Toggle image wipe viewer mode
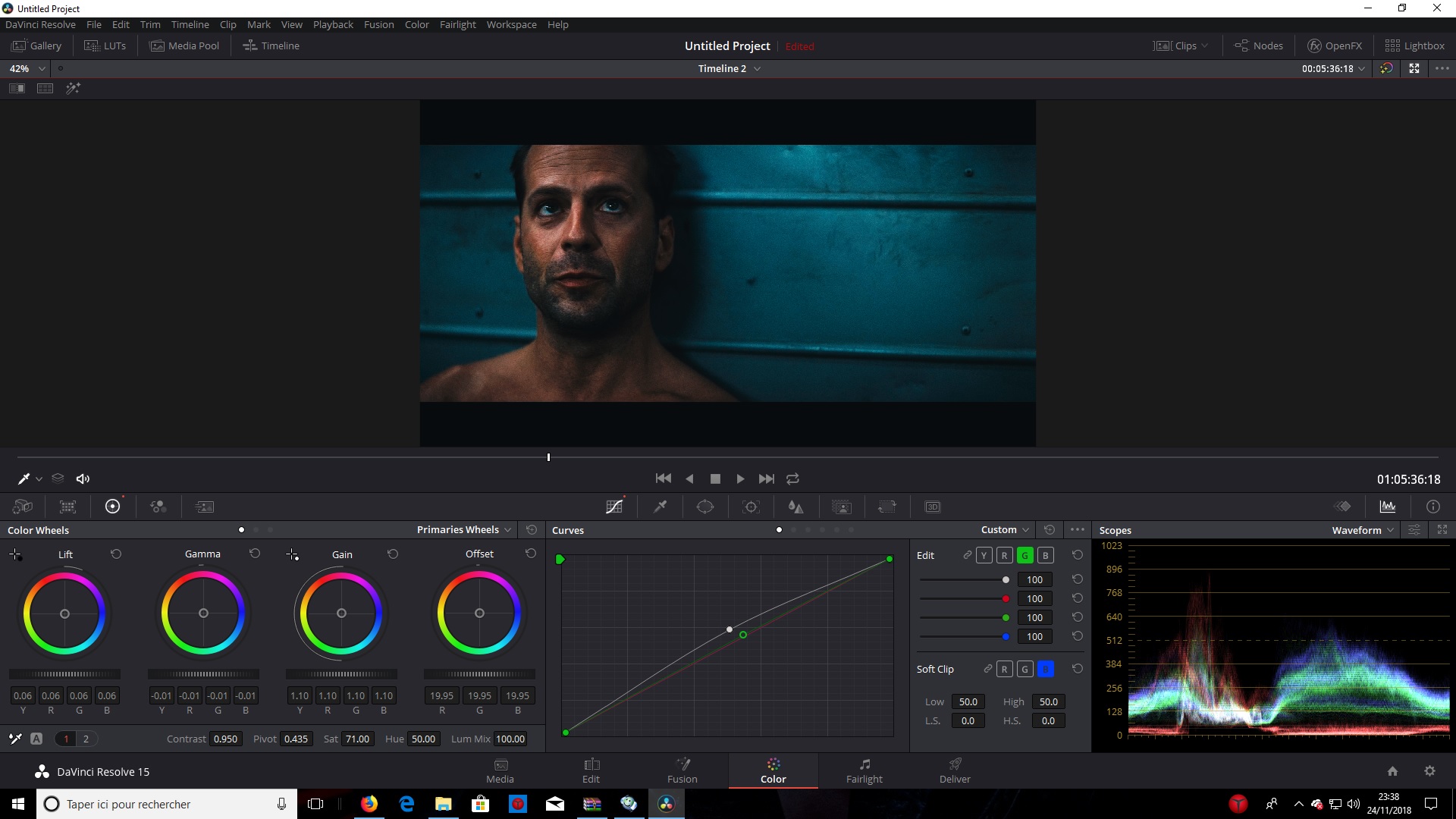This screenshot has height=819, width=1456. 17,88
